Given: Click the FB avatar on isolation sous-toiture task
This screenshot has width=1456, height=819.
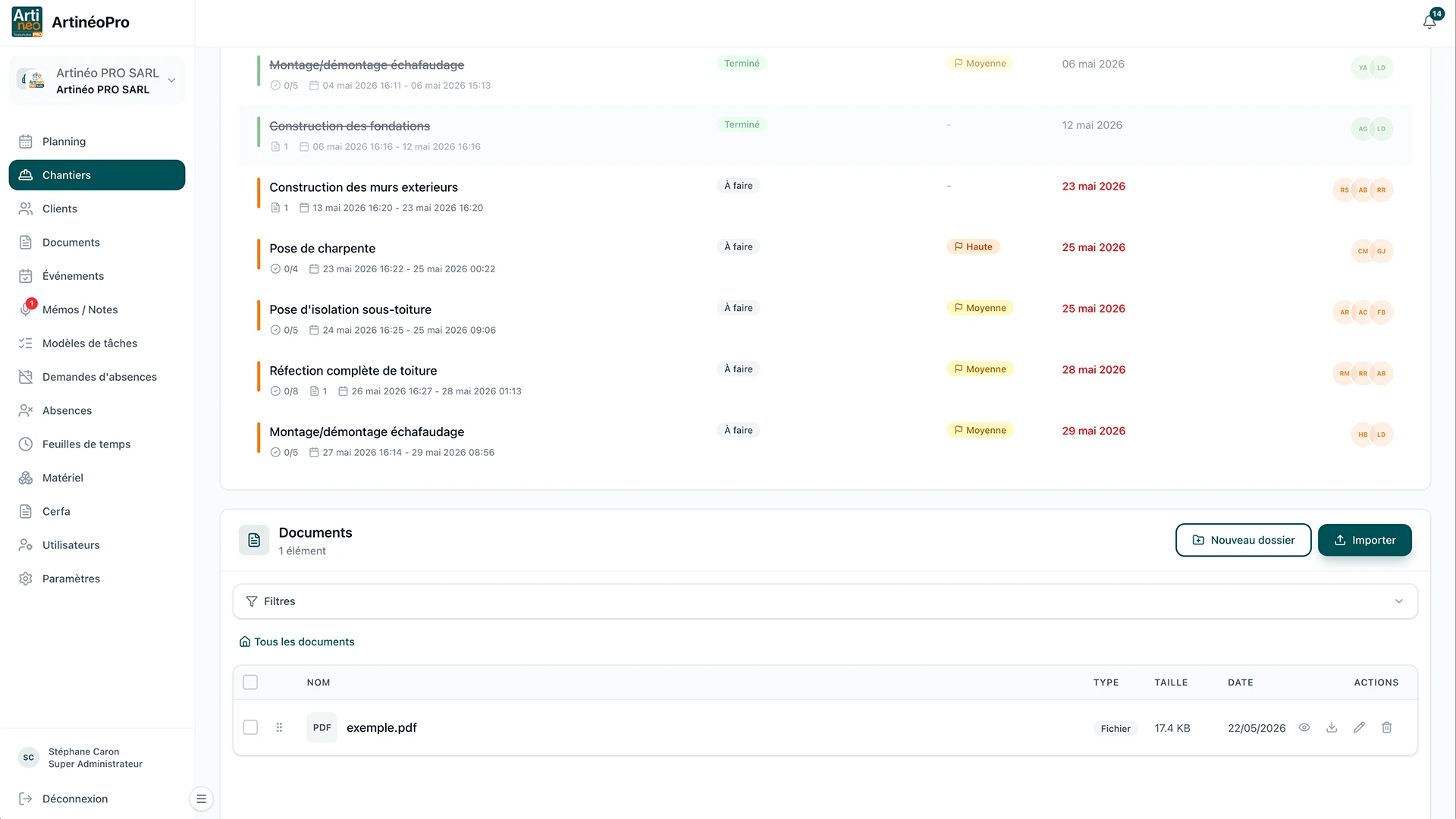Looking at the screenshot, I should pos(1382,312).
